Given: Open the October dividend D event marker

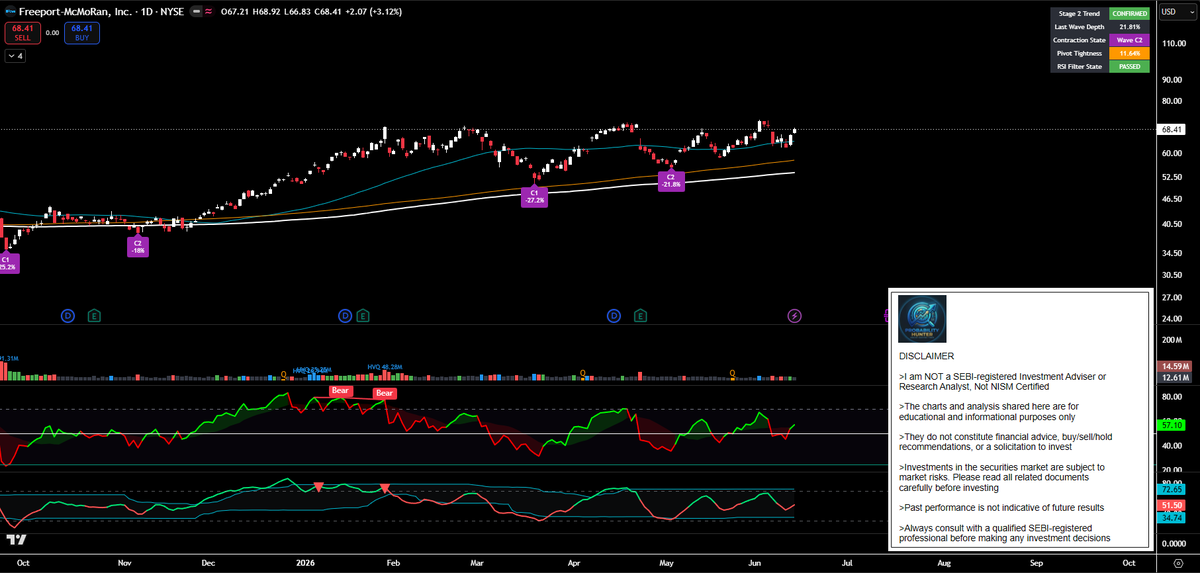Looking at the screenshot, I should 68,316.
